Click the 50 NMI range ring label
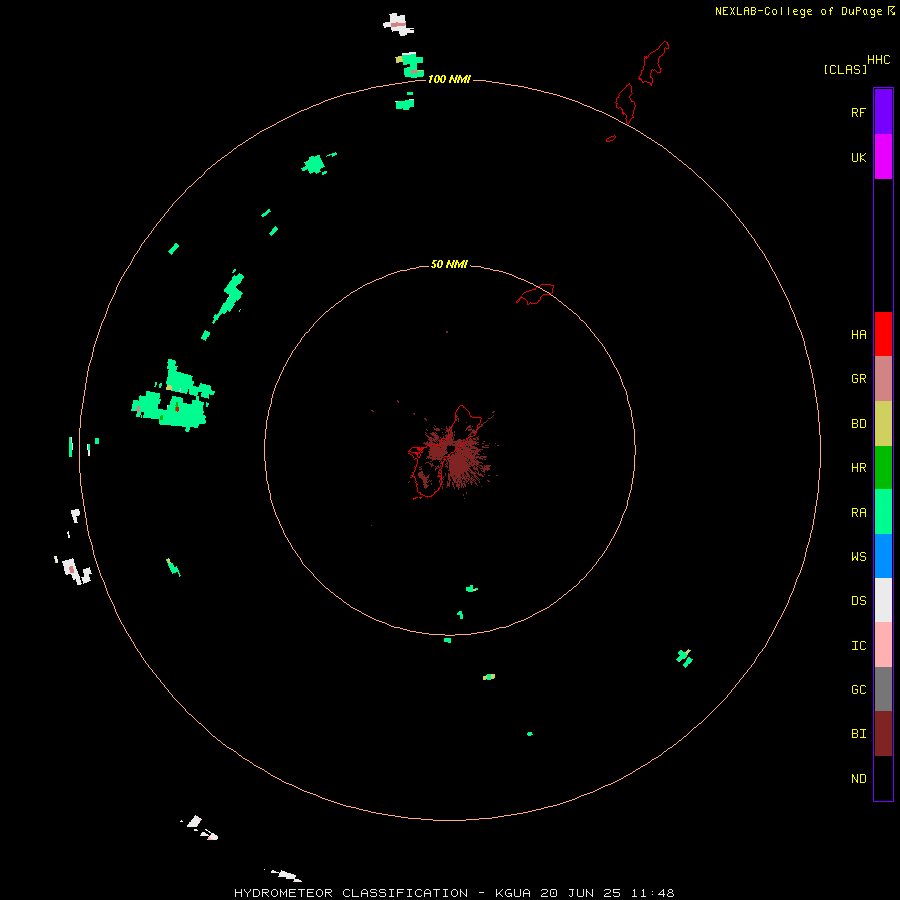 point(449,264)
